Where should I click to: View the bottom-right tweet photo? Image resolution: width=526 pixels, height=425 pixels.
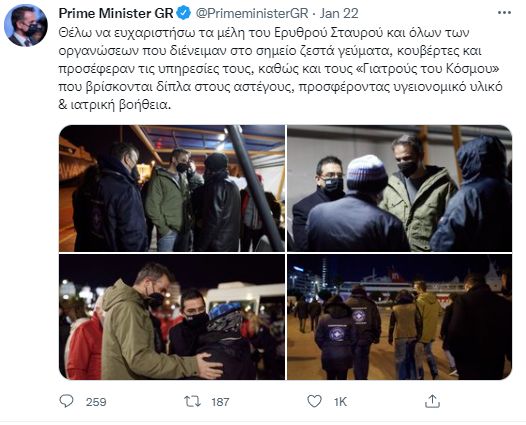tap(400, 317)
